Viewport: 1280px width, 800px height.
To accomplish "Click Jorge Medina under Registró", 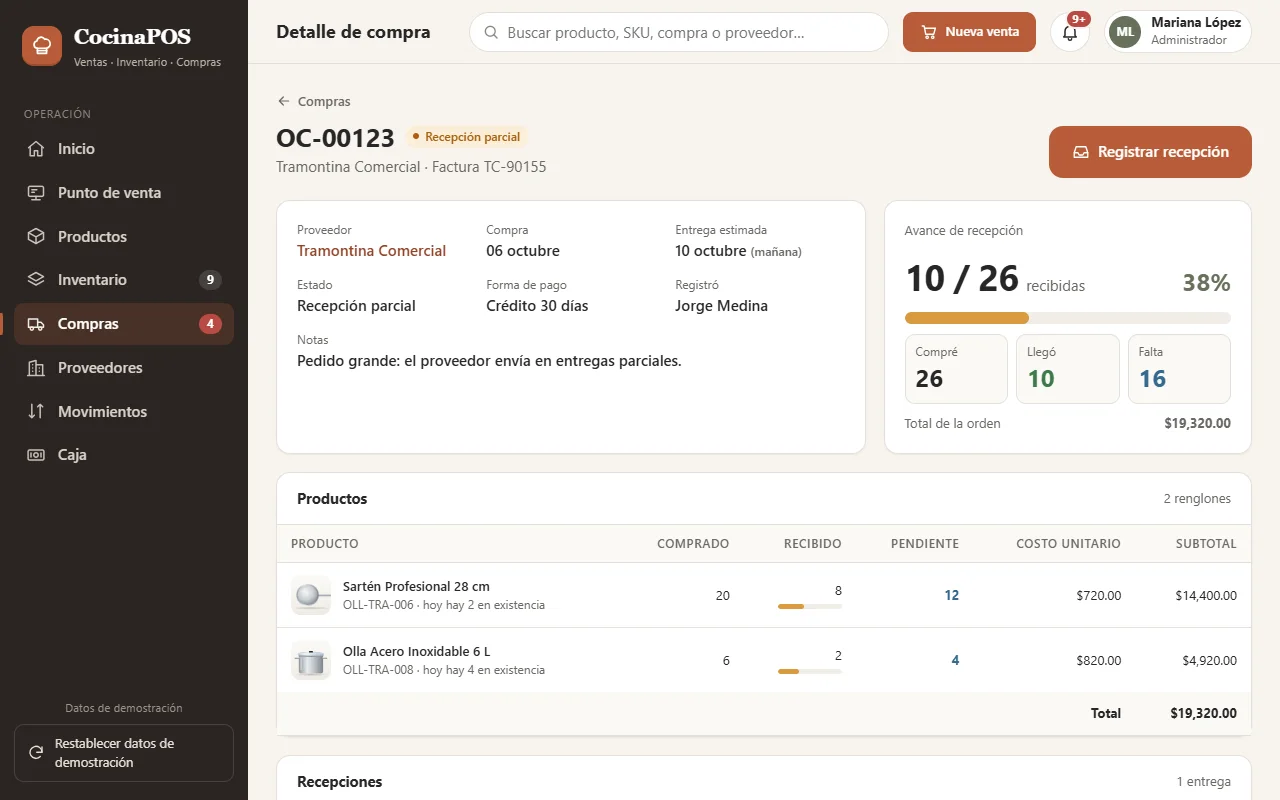I will (721, 306).
